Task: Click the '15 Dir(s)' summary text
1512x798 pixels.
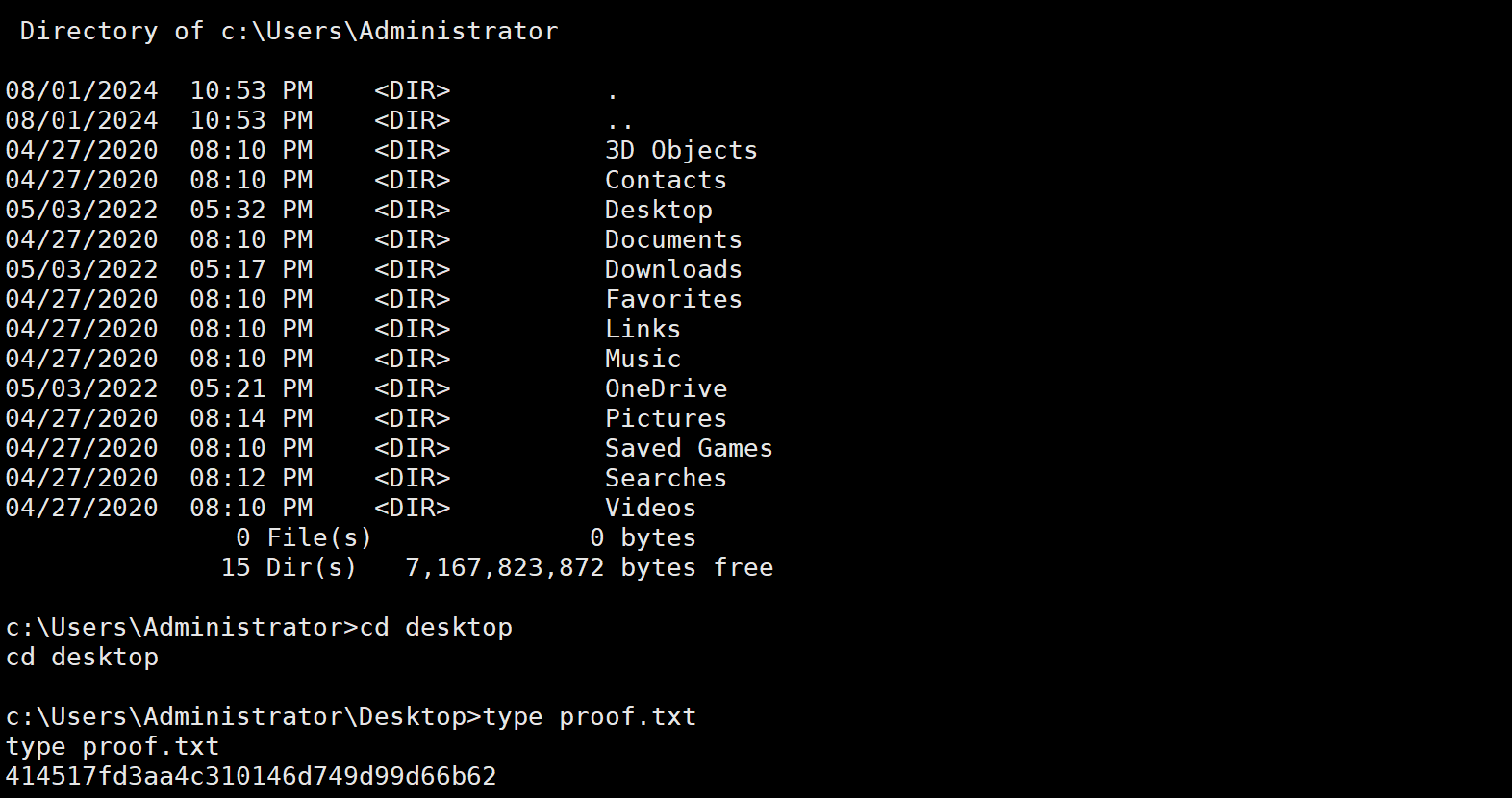Action: click(289, 568)
